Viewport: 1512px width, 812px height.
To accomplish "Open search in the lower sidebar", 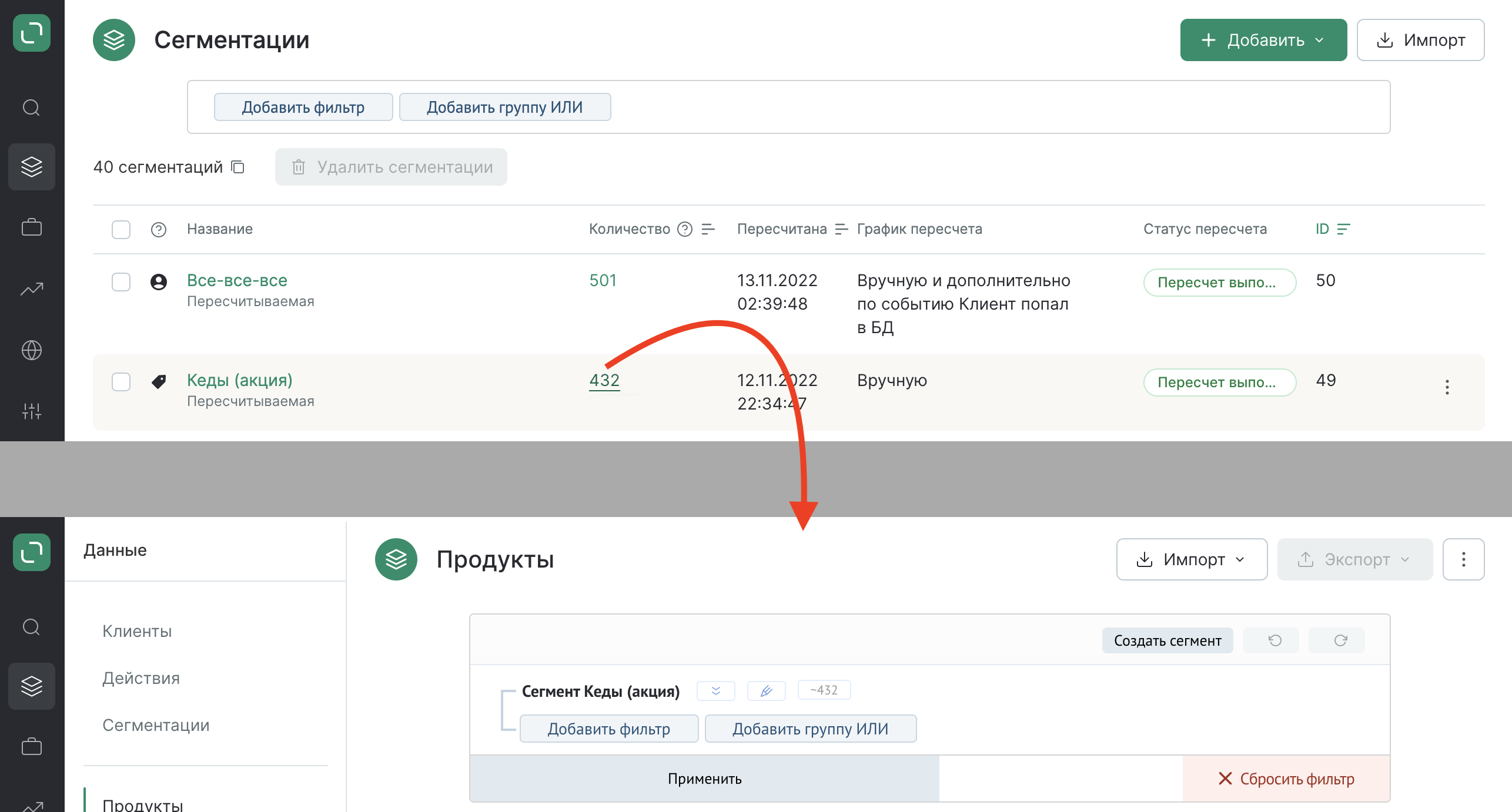I will [32, 627].
